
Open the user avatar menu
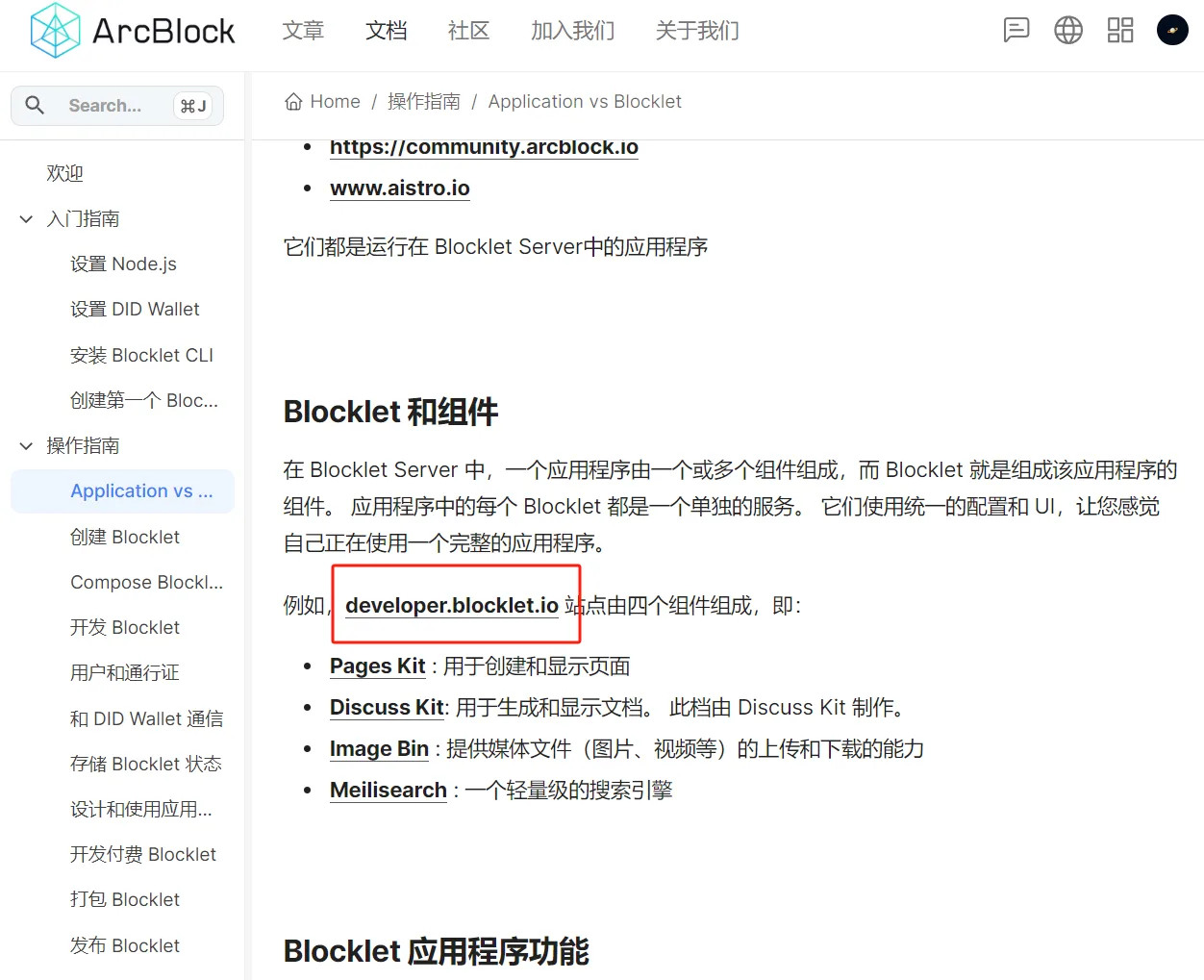click(x=1172, y=30)
